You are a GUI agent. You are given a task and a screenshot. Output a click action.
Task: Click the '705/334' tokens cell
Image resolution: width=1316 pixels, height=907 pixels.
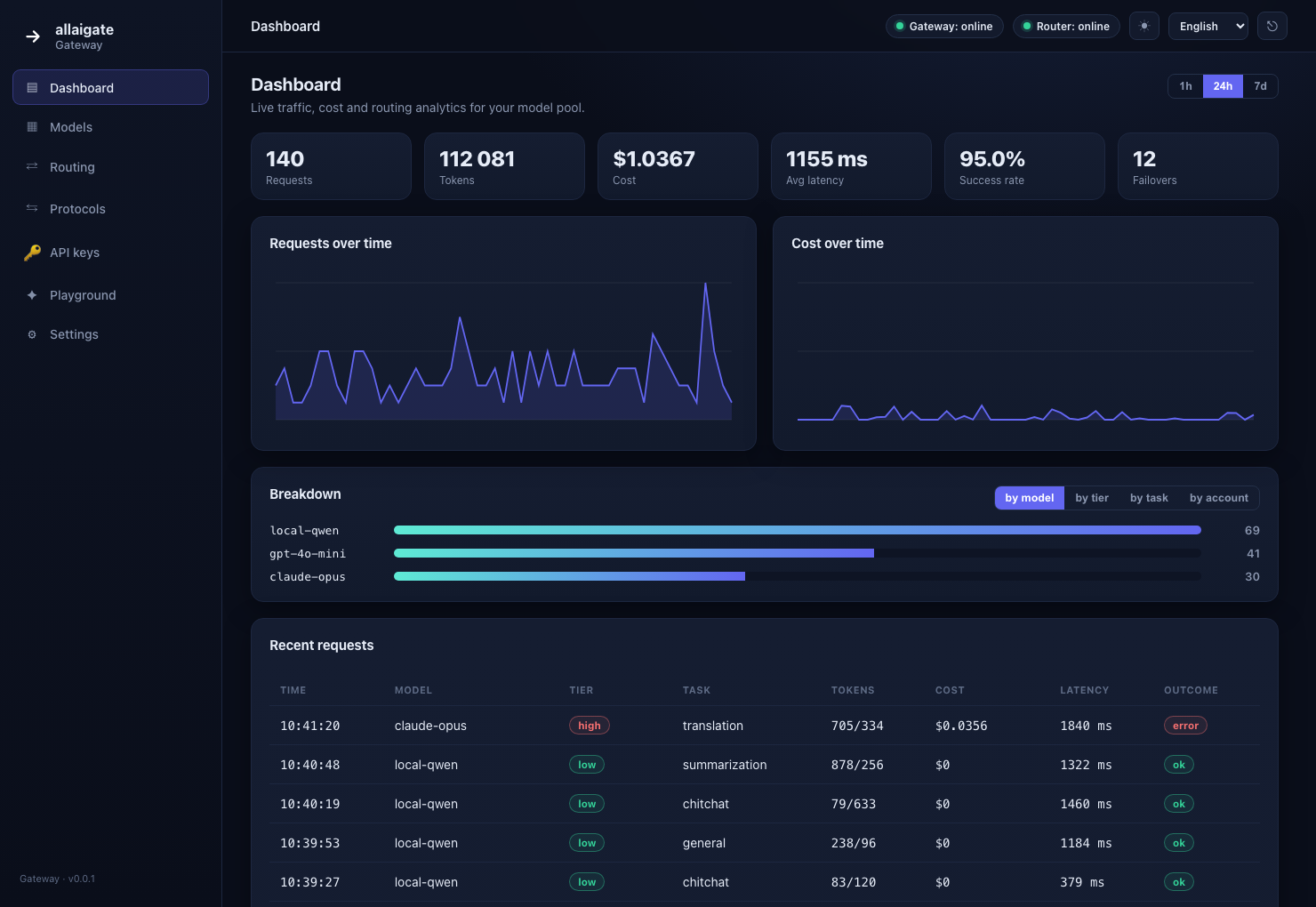857,726
